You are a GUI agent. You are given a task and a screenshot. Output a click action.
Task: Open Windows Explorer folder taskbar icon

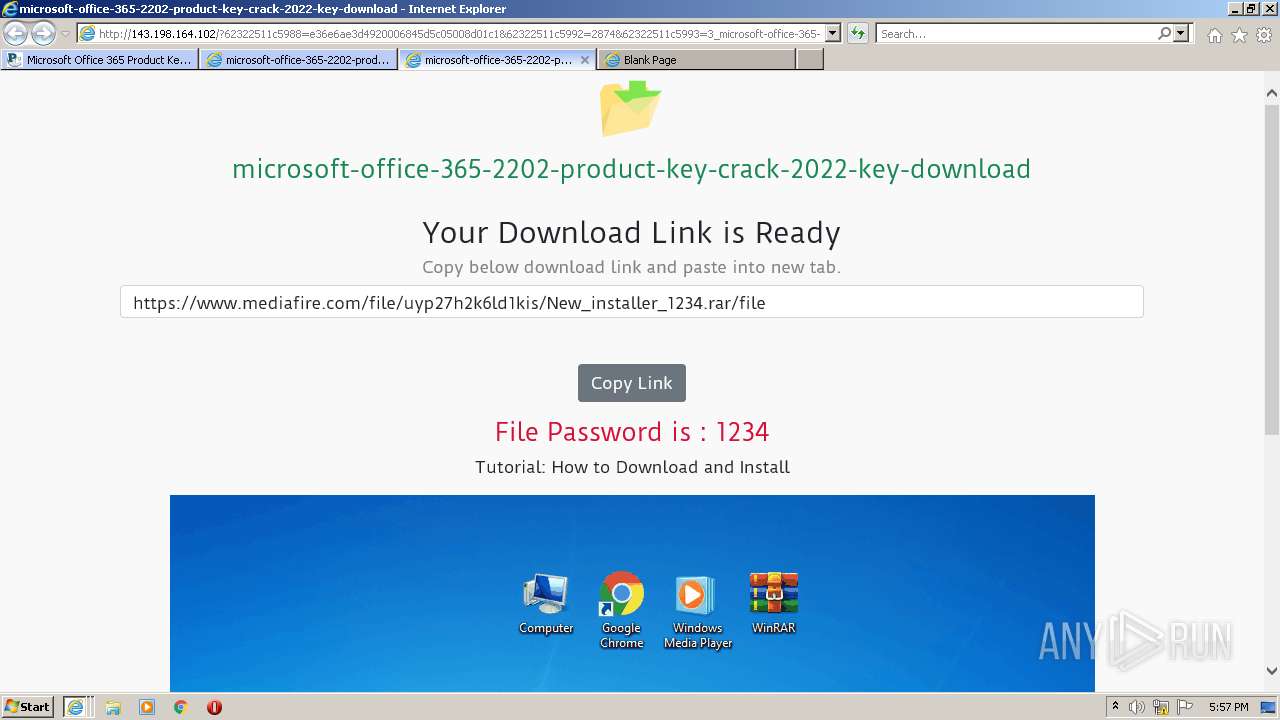pyautogui.click(x=113, y=707)
